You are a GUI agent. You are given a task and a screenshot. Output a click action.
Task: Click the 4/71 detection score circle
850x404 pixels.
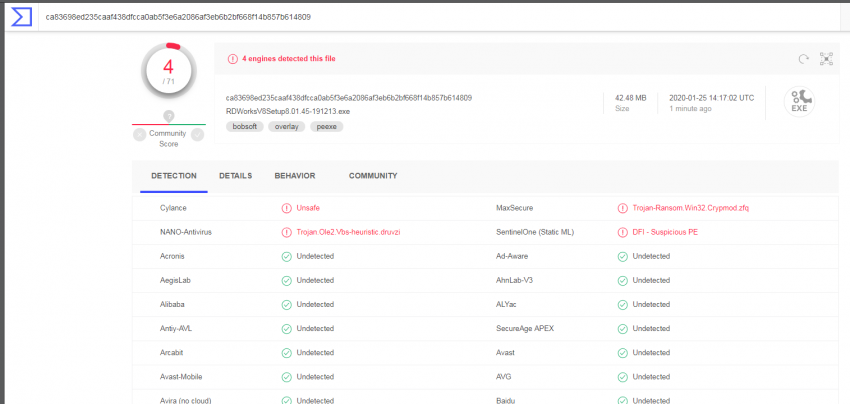click(169, 72)
